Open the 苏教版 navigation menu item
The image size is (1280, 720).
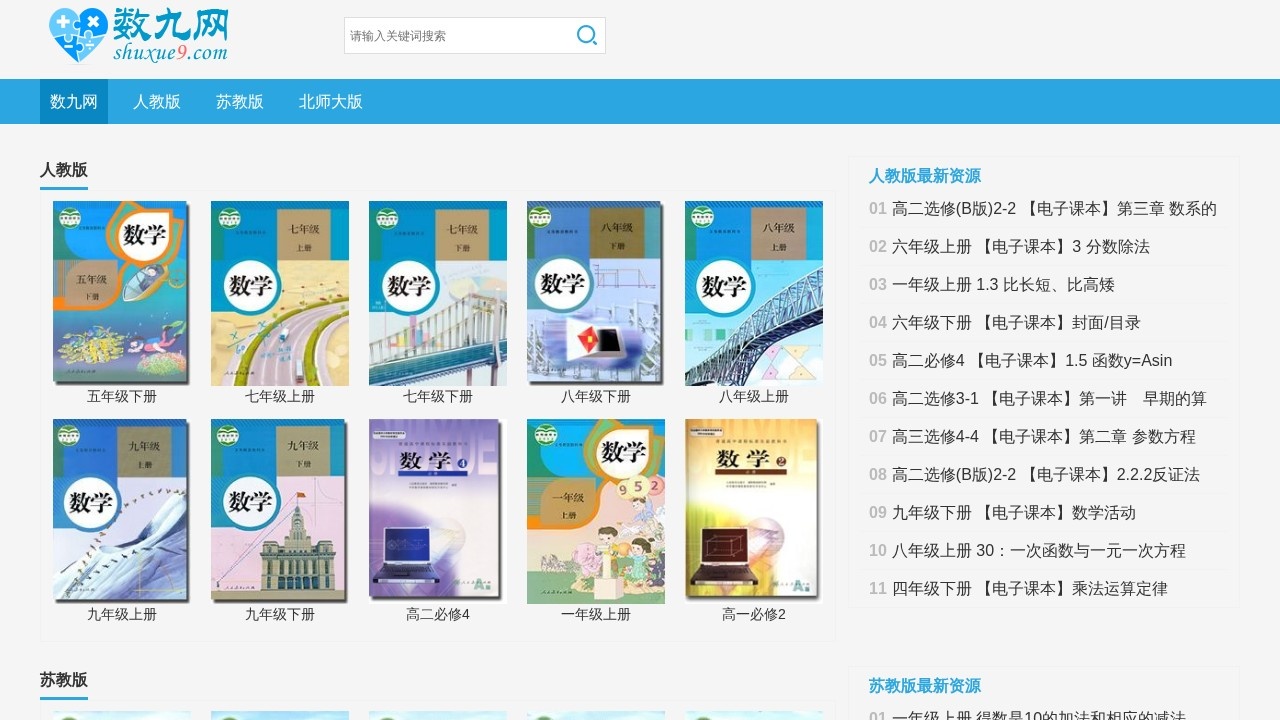tap(240, 101)
